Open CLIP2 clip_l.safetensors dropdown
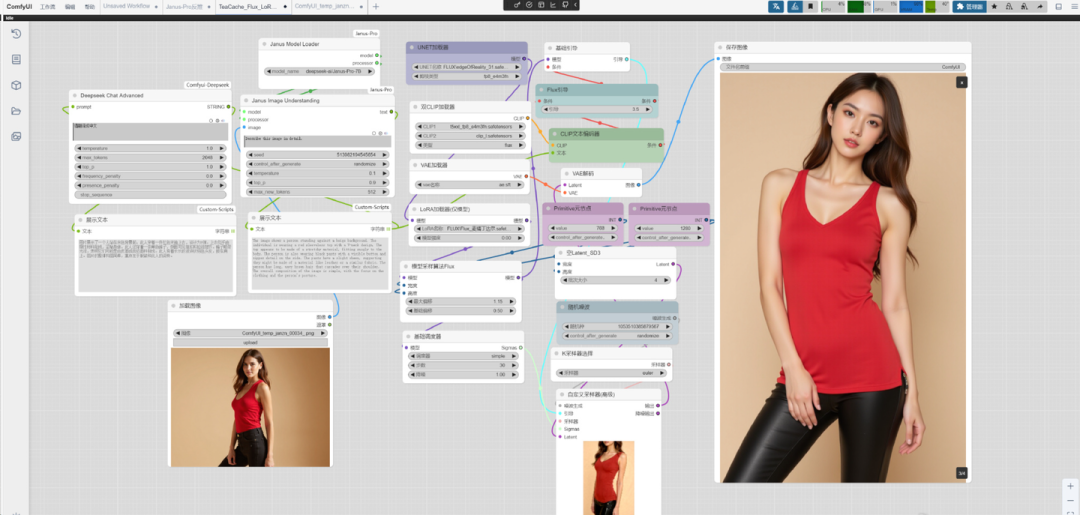This screenshot has width=1080, height=515. [x=470, y=136]
